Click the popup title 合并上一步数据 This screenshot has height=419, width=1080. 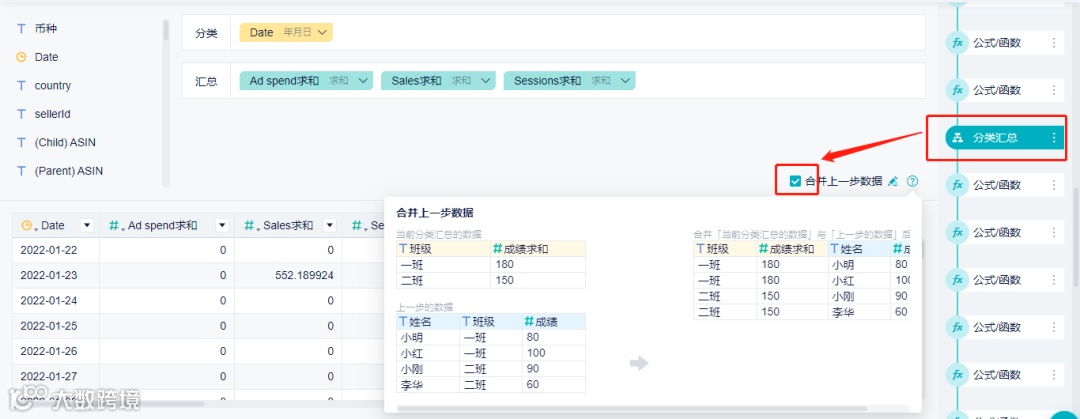434,212
